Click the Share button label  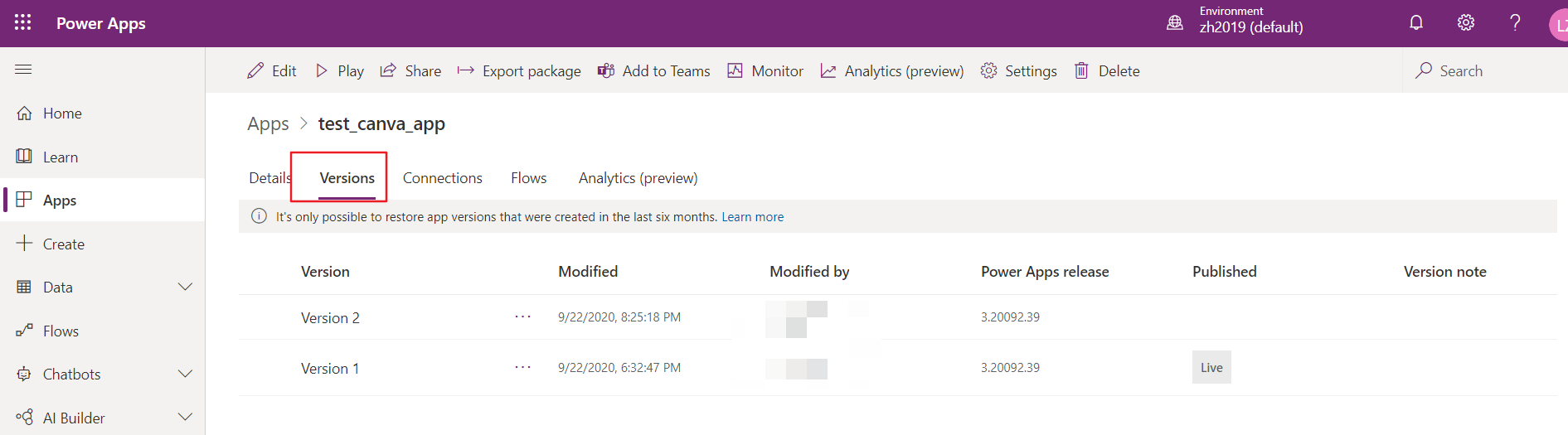[423, 71]
